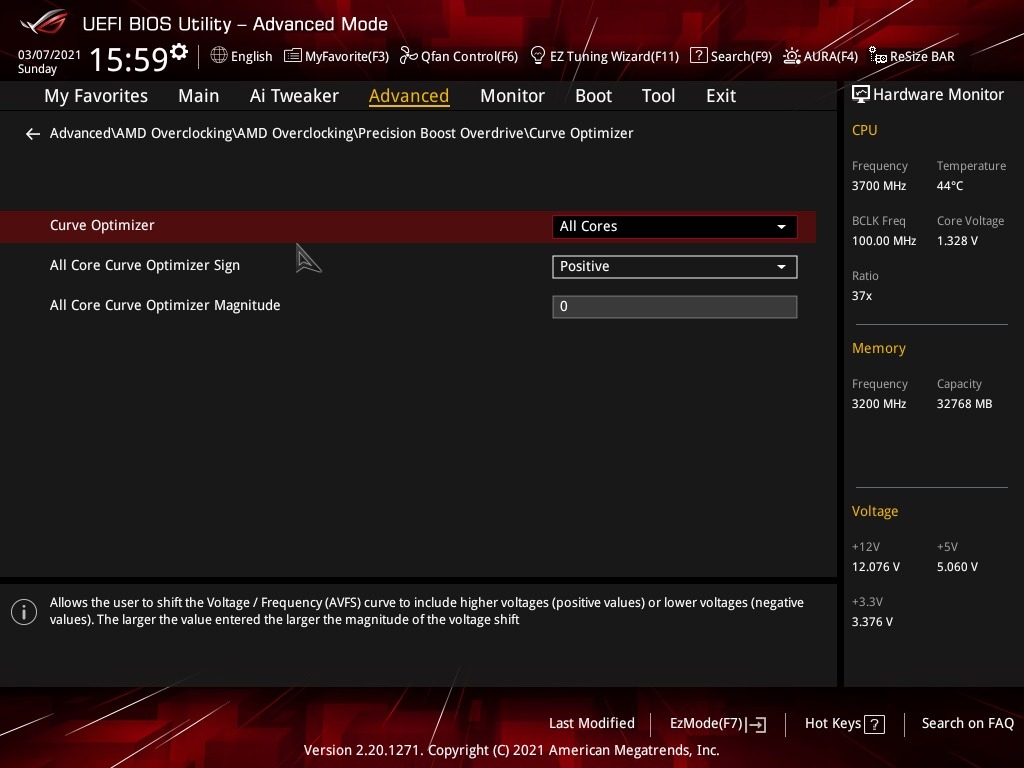Viewport: 1024px width, 768px height.
Task: Click the CPU temperature value 44°C
Action: tap(950, 186)
